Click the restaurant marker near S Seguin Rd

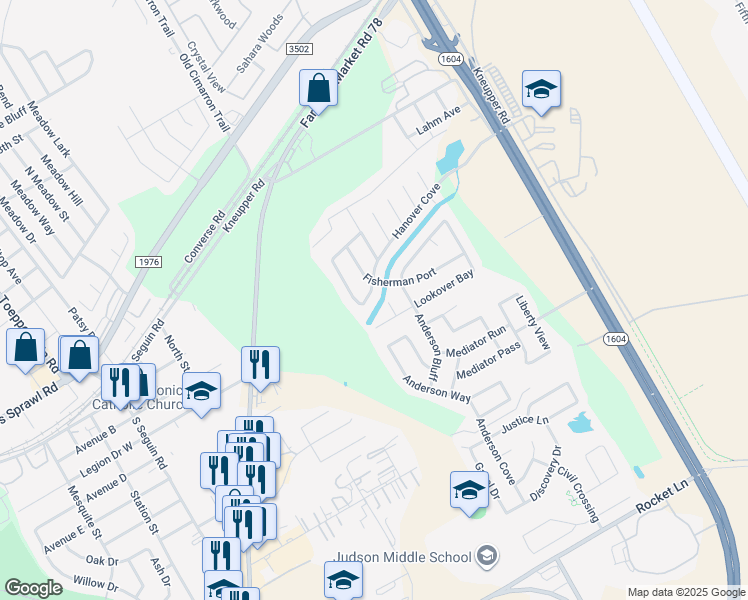118,384
